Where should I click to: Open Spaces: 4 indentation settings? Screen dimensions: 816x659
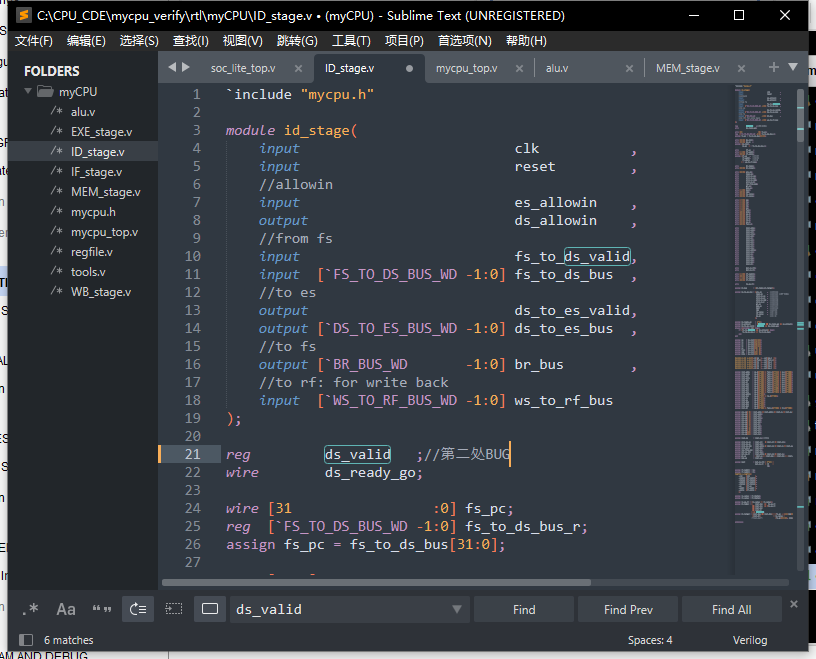point(650,640)
